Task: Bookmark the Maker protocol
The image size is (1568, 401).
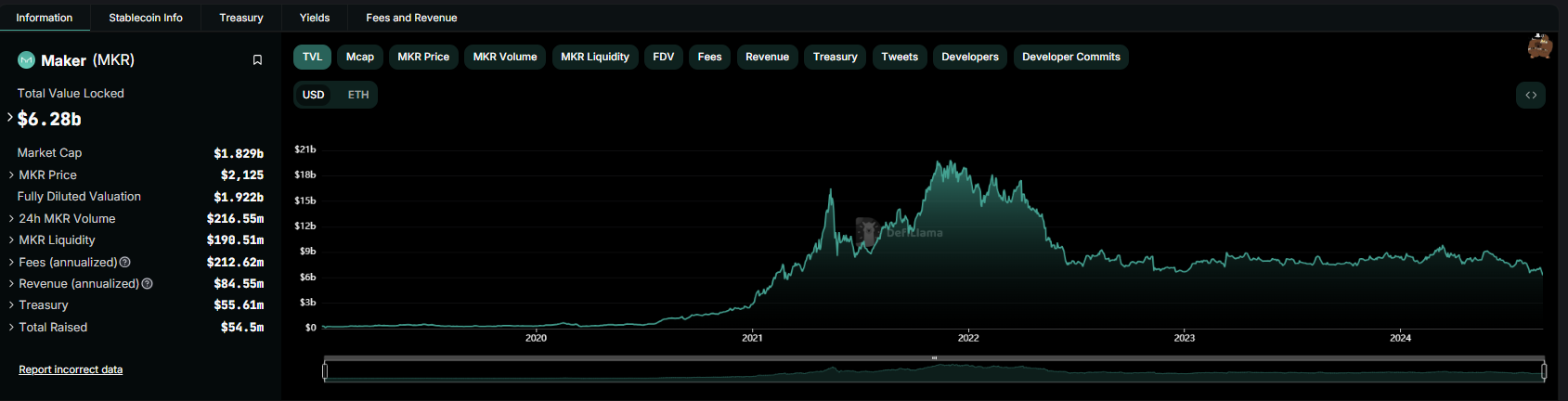Action: 257,60
